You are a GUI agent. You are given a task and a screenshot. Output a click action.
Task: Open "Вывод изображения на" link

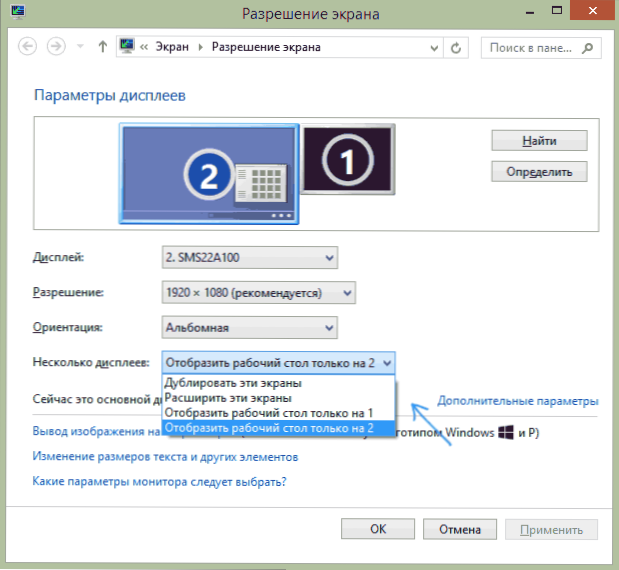(96, 431)
